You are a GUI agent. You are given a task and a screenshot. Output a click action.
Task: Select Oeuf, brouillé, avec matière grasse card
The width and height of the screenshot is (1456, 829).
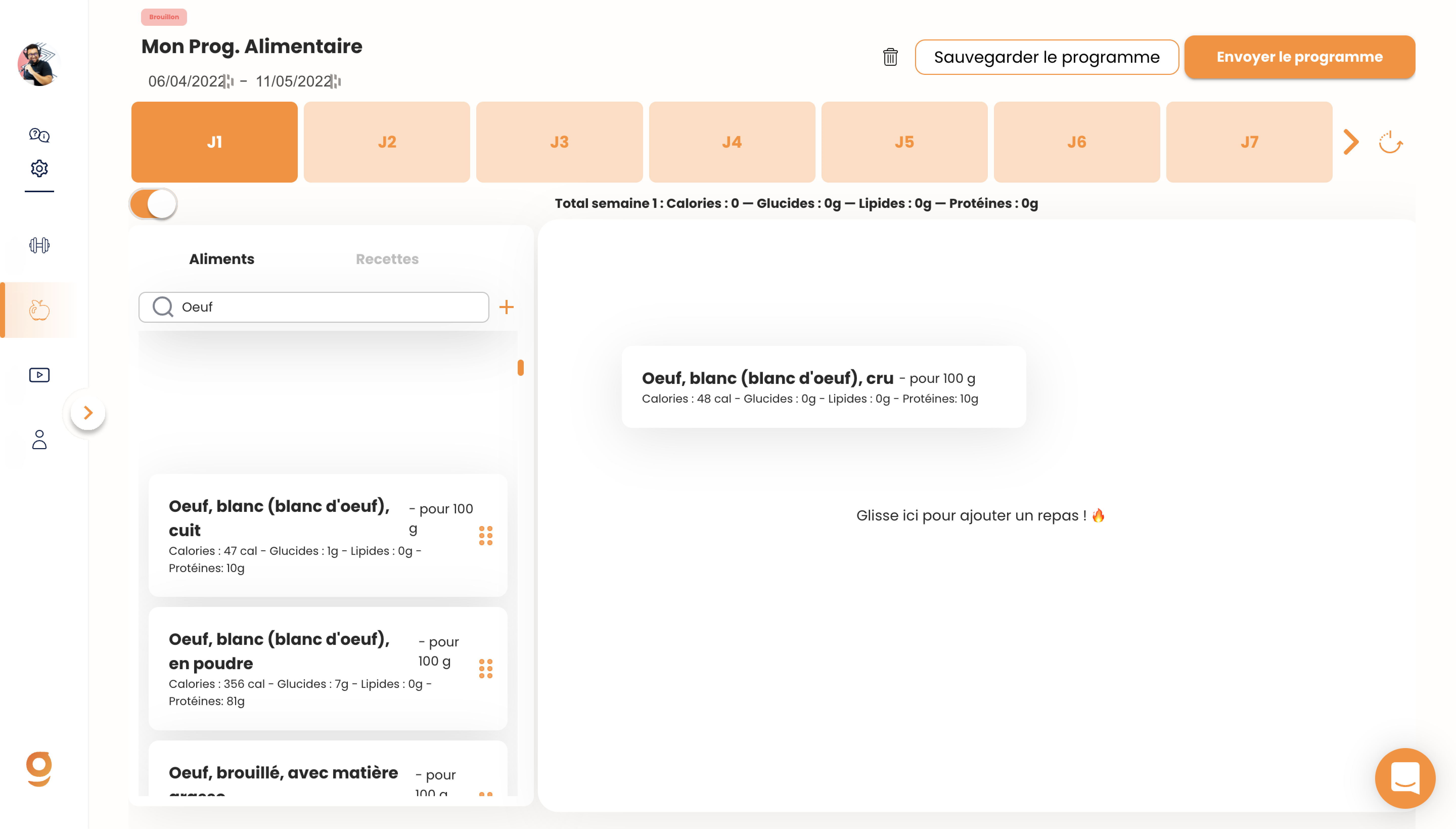tap(328, 769)
